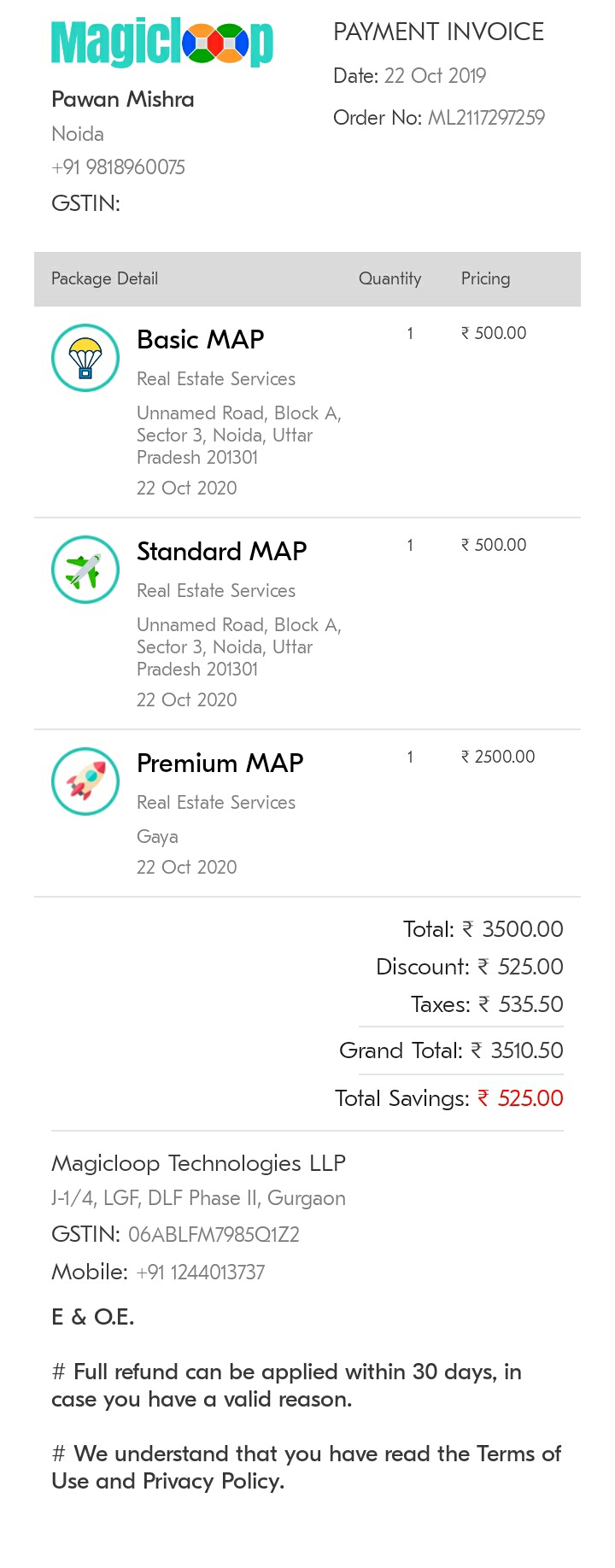This screenshot has width=615, height=1568.
Task: Select the Standard MAP airplane icon
Action: [x=85, y=570]
